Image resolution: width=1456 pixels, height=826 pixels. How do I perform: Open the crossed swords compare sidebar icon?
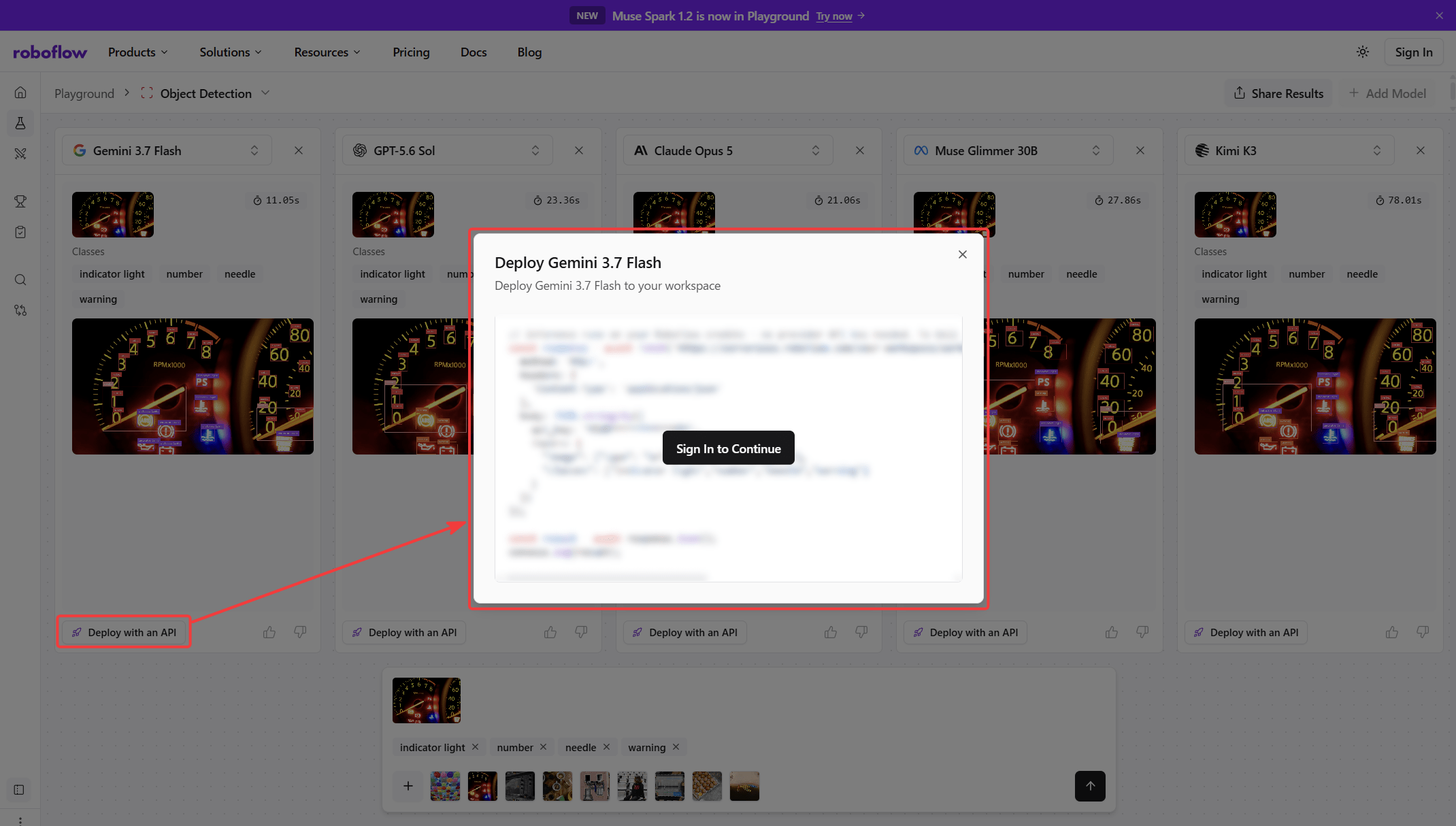pyautogui.click(x=20, y=154)
